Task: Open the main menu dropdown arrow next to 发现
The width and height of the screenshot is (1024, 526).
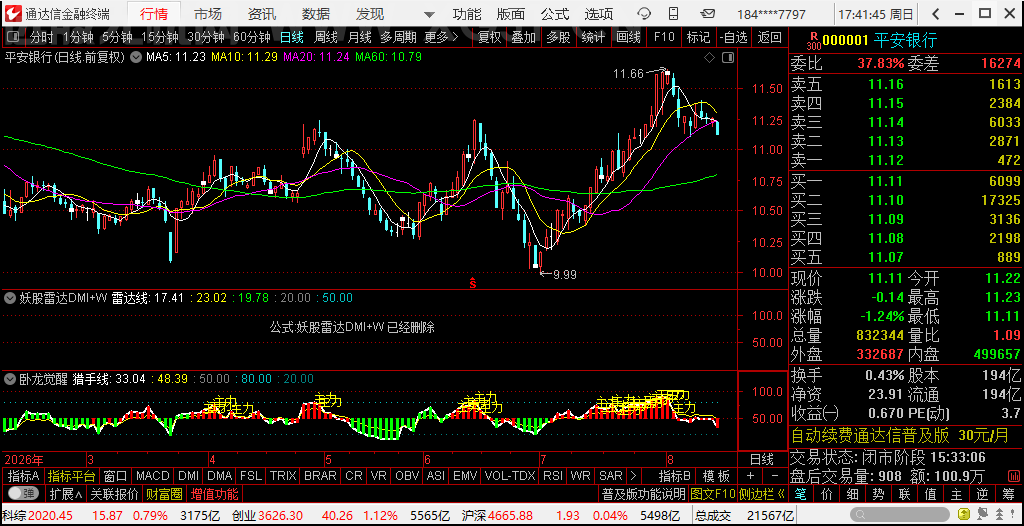Action: click(428, 14)
